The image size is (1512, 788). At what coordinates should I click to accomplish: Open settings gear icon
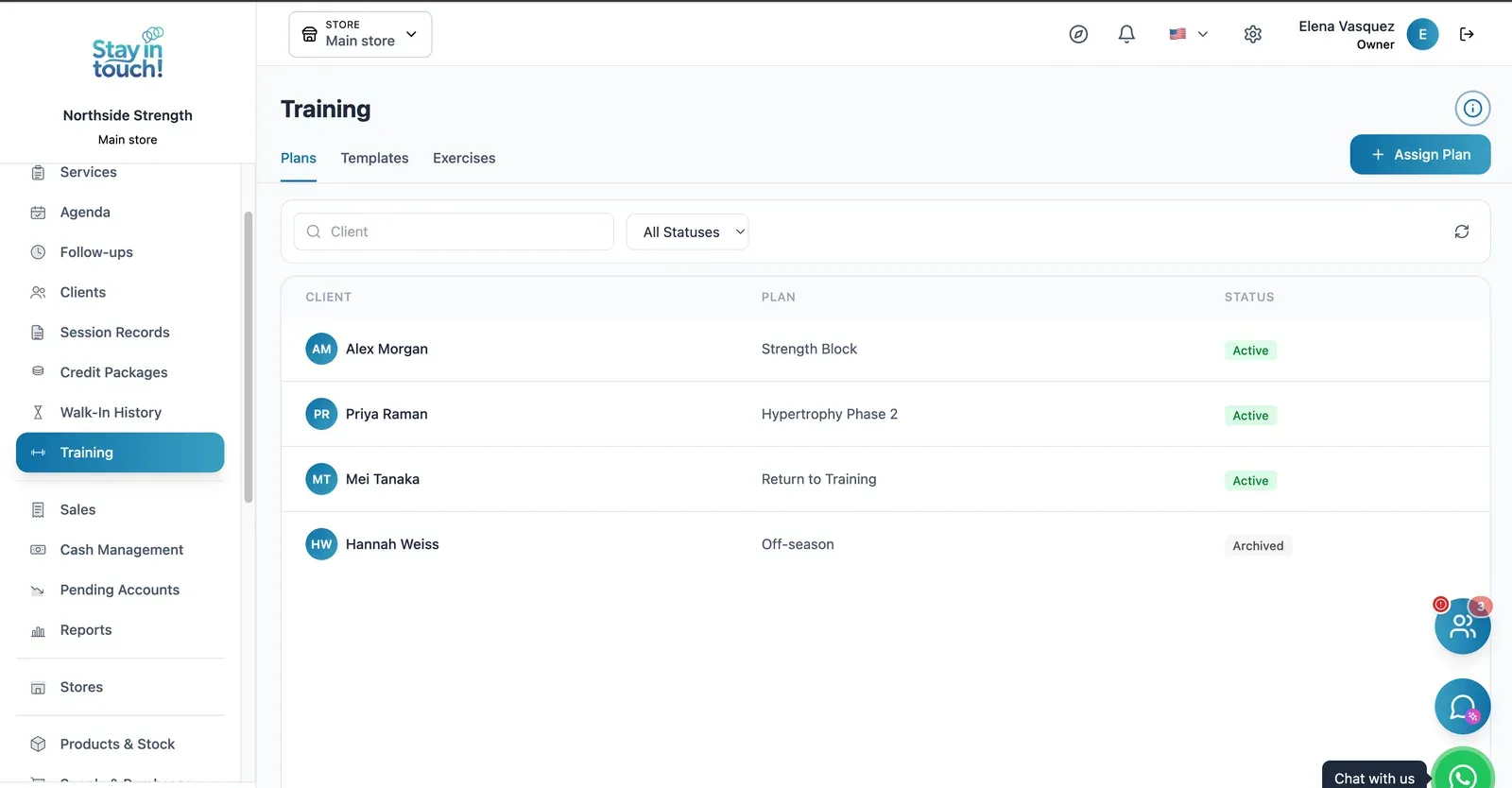1253,34
